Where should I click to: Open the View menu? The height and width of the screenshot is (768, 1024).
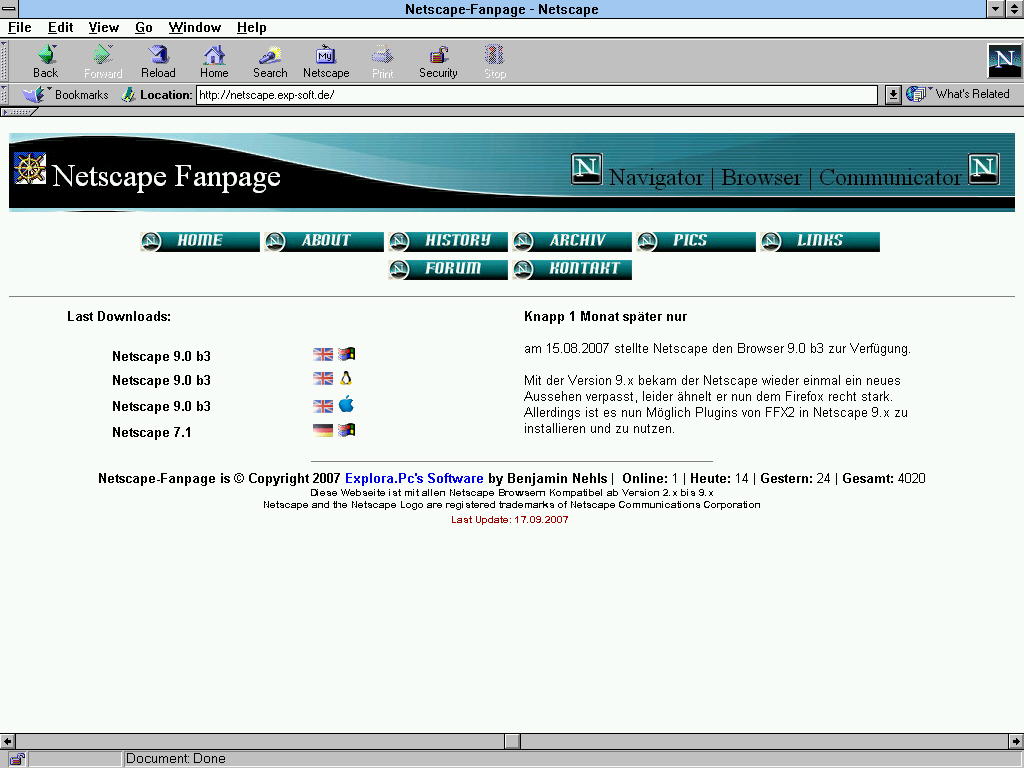pyautogui.click(x=103, y=27)
